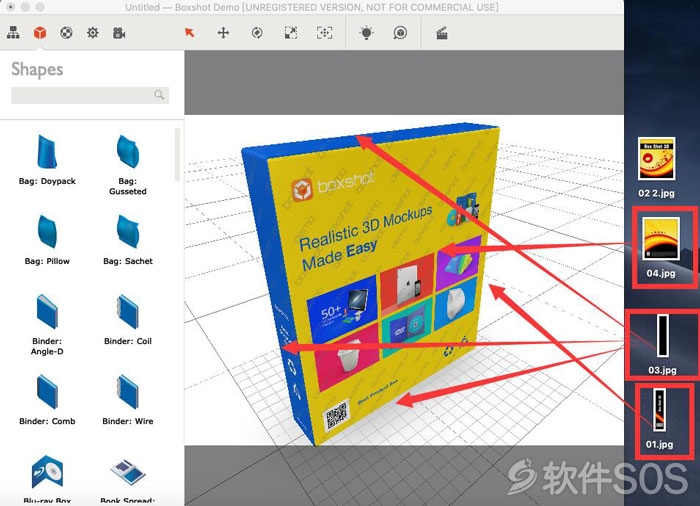Select the arrow selection tool

[189, 33]
